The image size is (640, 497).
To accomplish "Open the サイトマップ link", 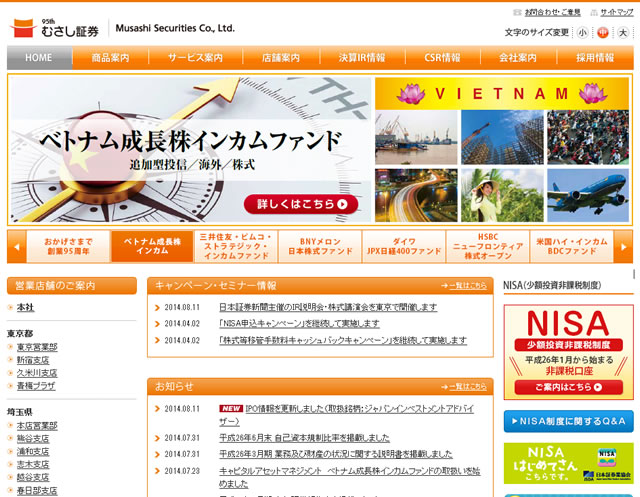I will pyautogui.click(x=617, y=12).
